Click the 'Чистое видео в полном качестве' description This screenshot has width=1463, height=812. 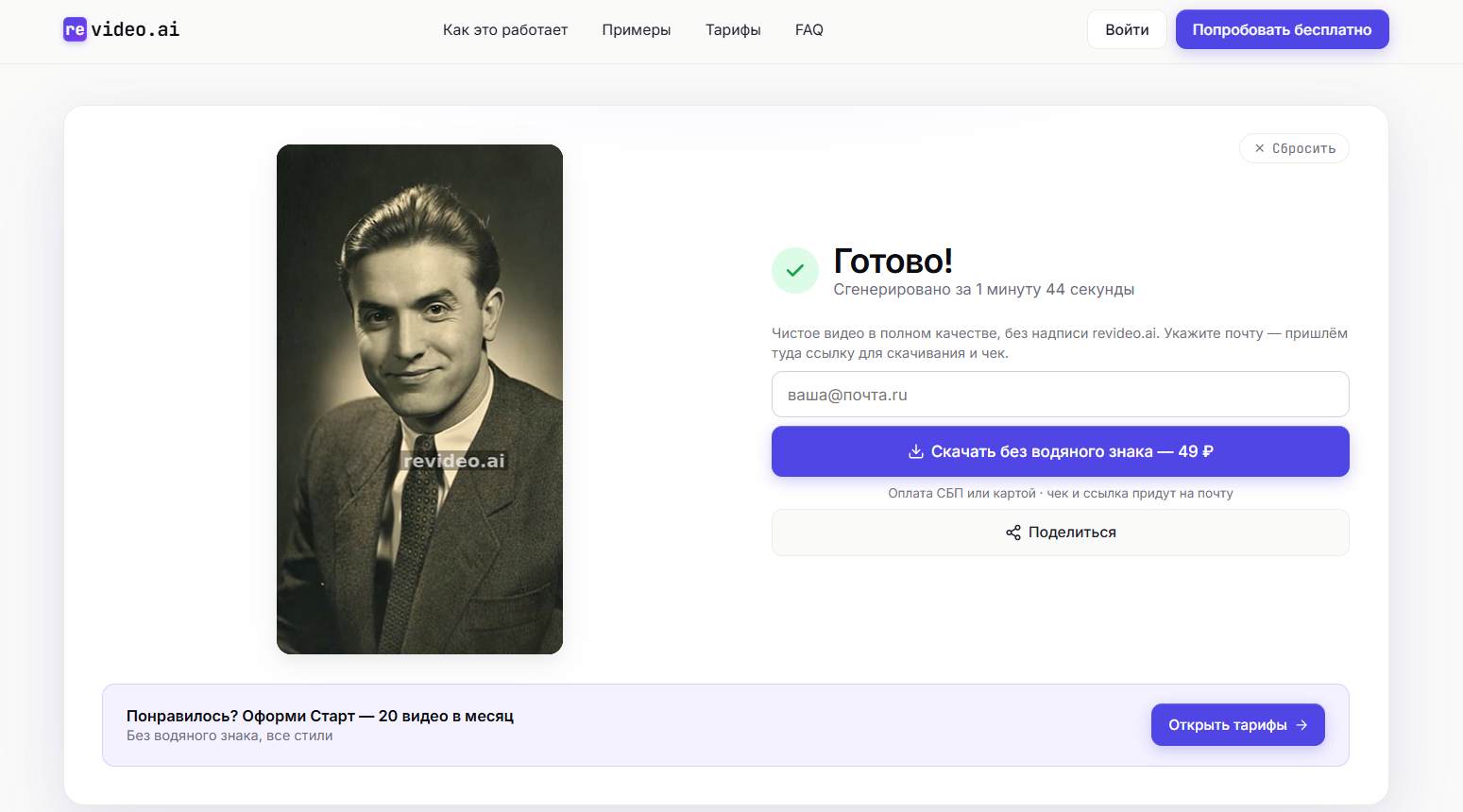click(x=1060, y=343)
